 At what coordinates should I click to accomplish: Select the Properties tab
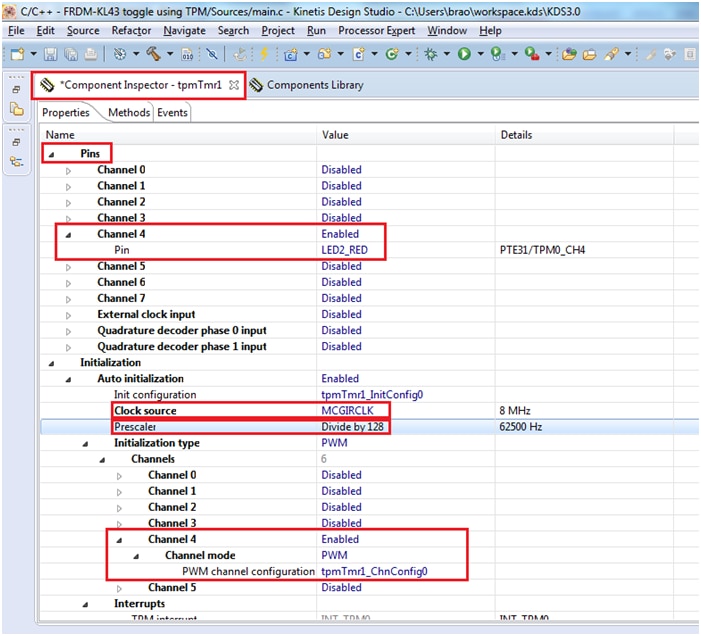coord(66,113)
